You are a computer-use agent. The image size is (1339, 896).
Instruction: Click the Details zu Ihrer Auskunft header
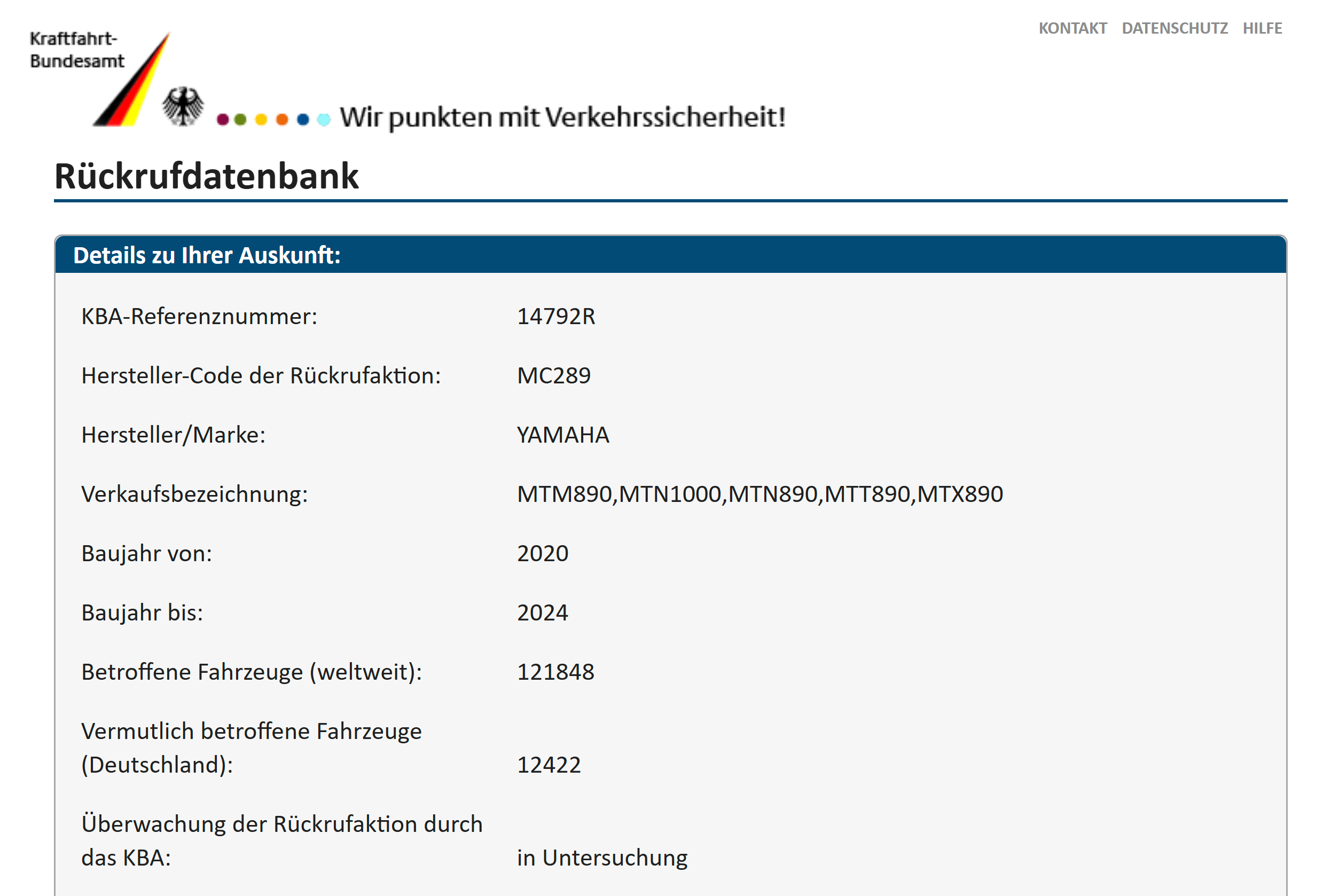[207, 255]
